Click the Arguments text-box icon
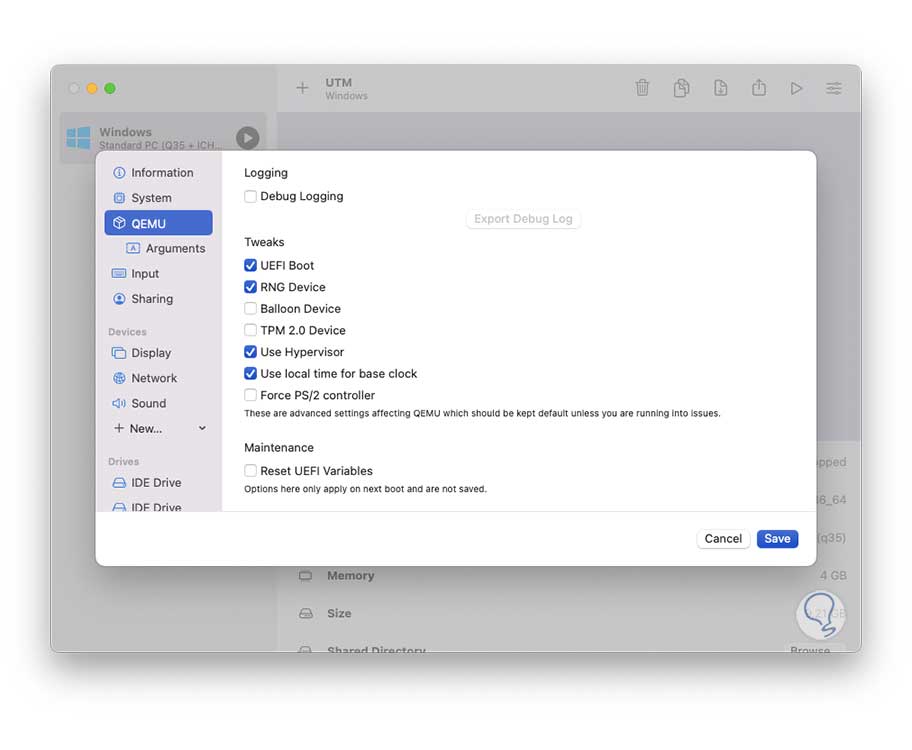 133,248
